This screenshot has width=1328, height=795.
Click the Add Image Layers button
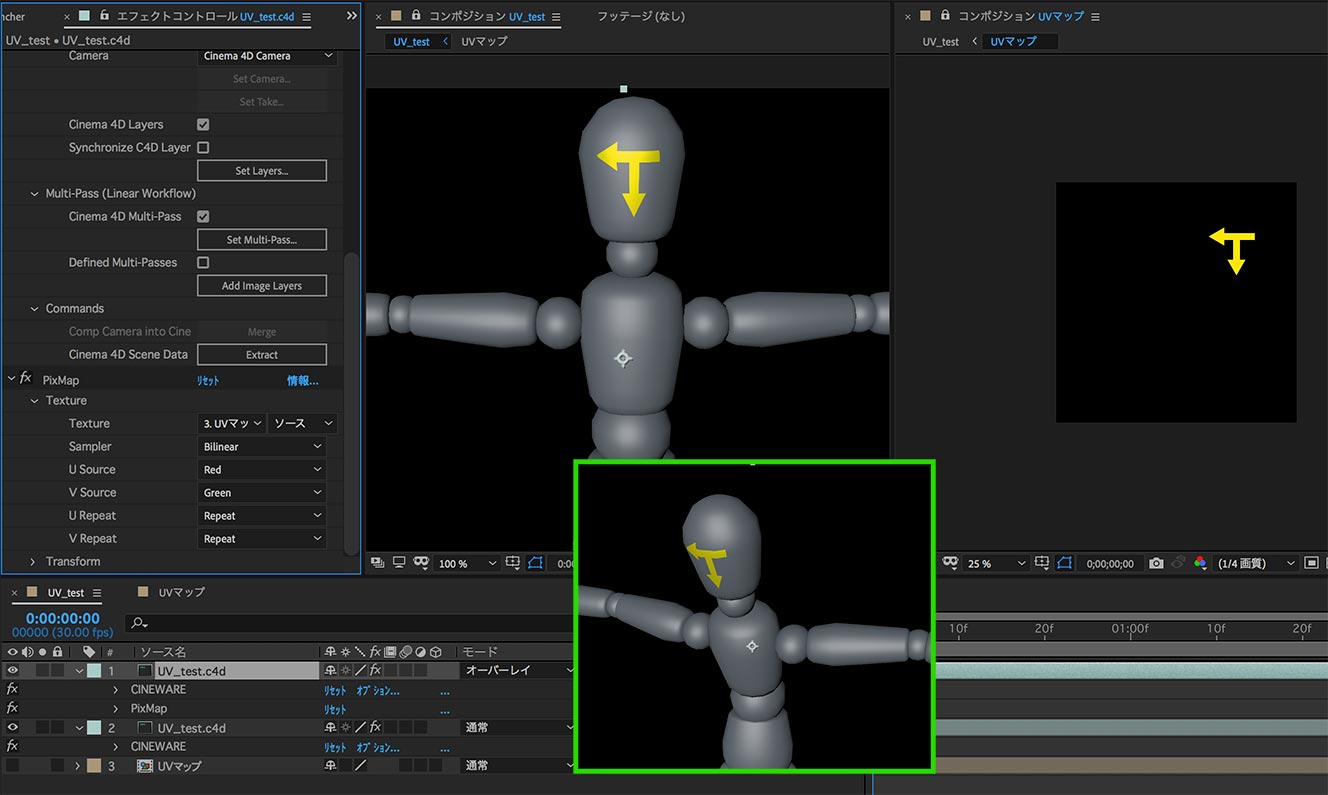pyautogui.click(x=262, y=286)
